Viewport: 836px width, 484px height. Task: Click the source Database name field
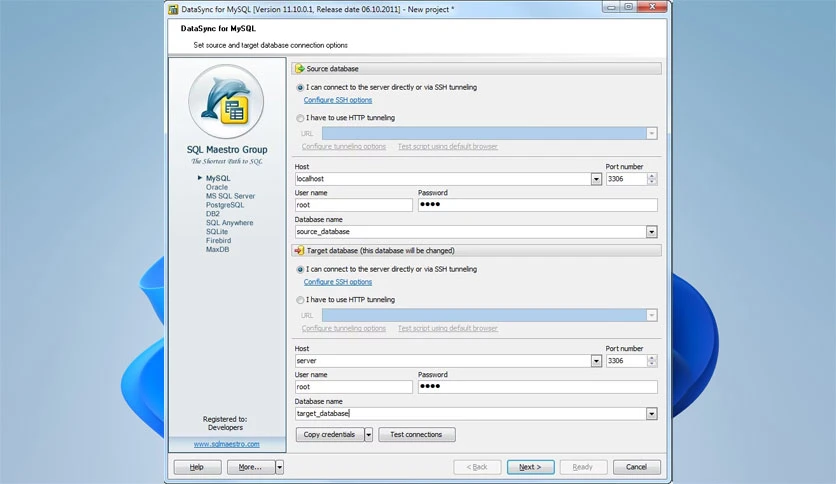click(x=471, y=232)
